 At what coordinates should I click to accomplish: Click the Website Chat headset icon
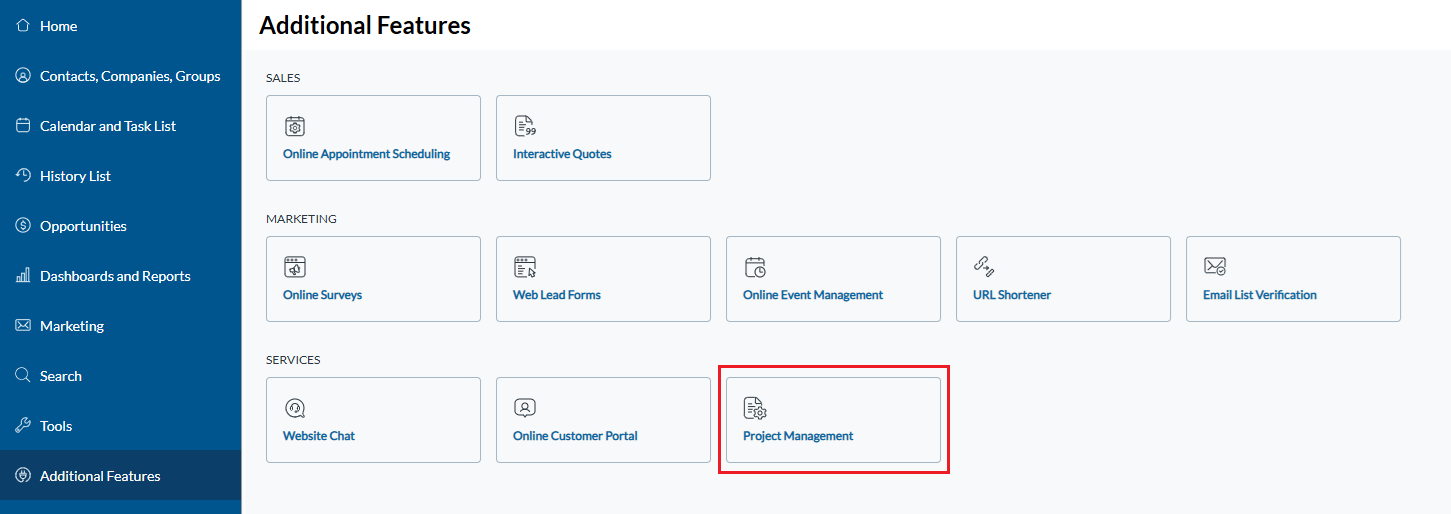click(x=295, y=408)
